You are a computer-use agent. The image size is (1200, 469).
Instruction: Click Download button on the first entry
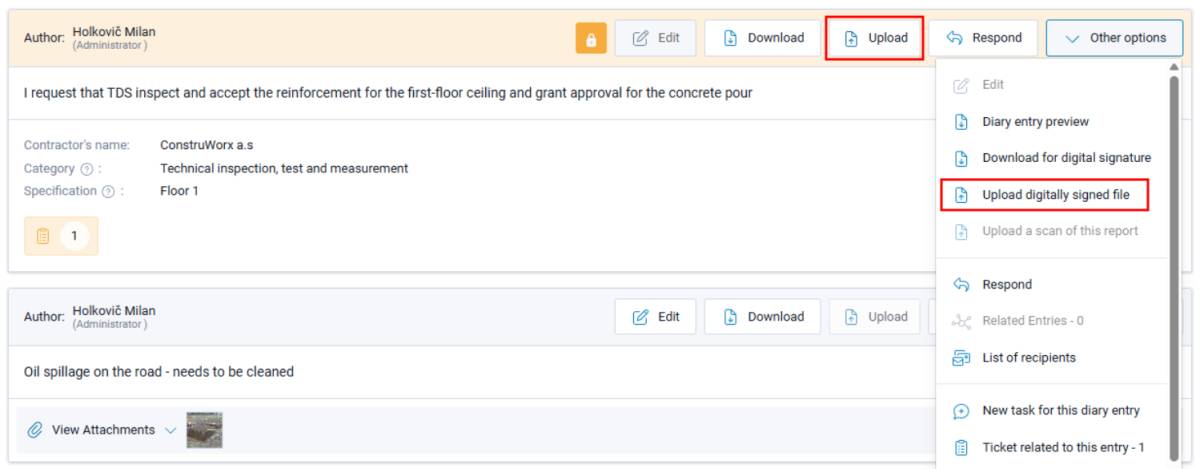763,38
